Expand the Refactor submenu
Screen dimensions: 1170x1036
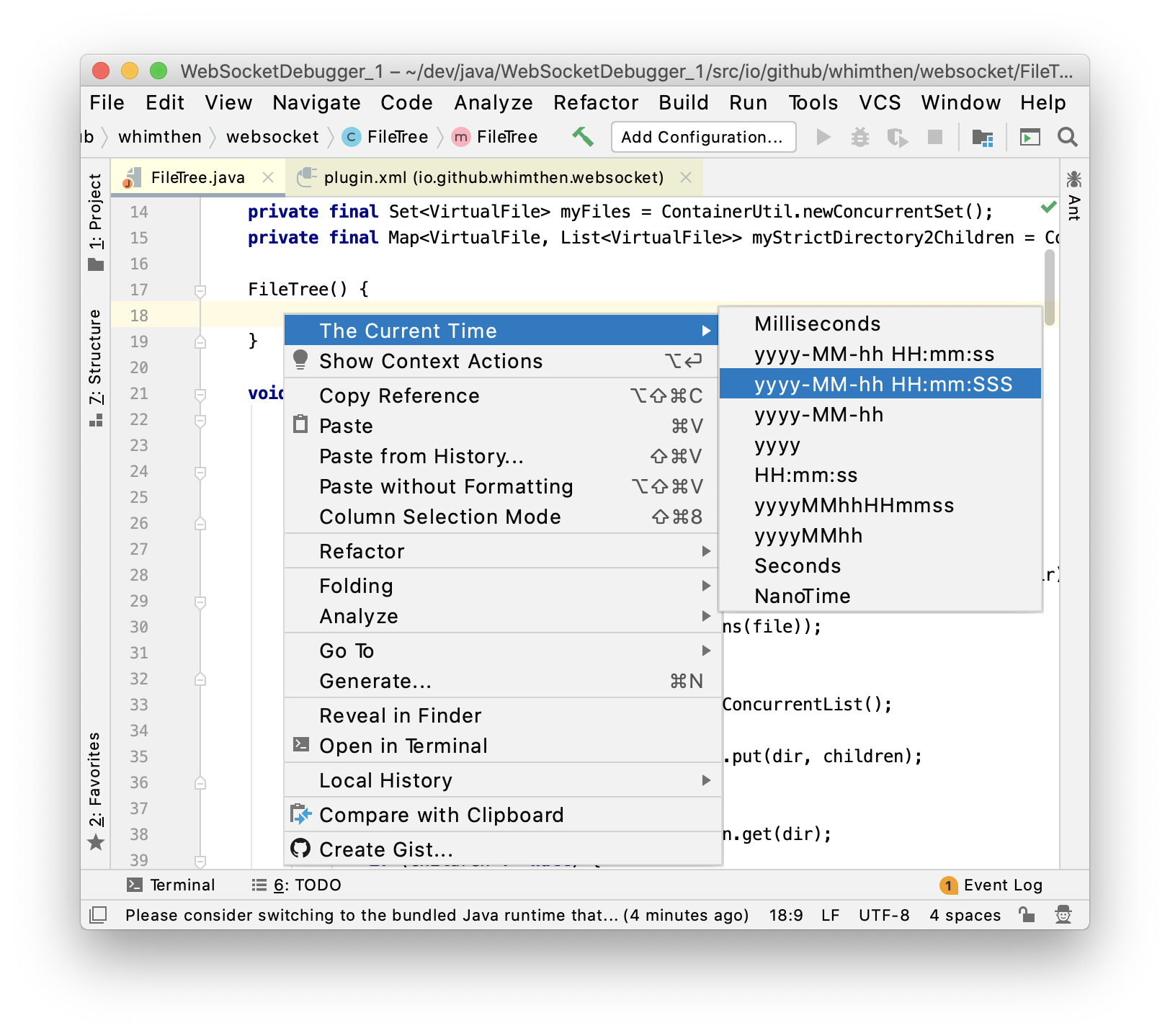click(503, 551)
